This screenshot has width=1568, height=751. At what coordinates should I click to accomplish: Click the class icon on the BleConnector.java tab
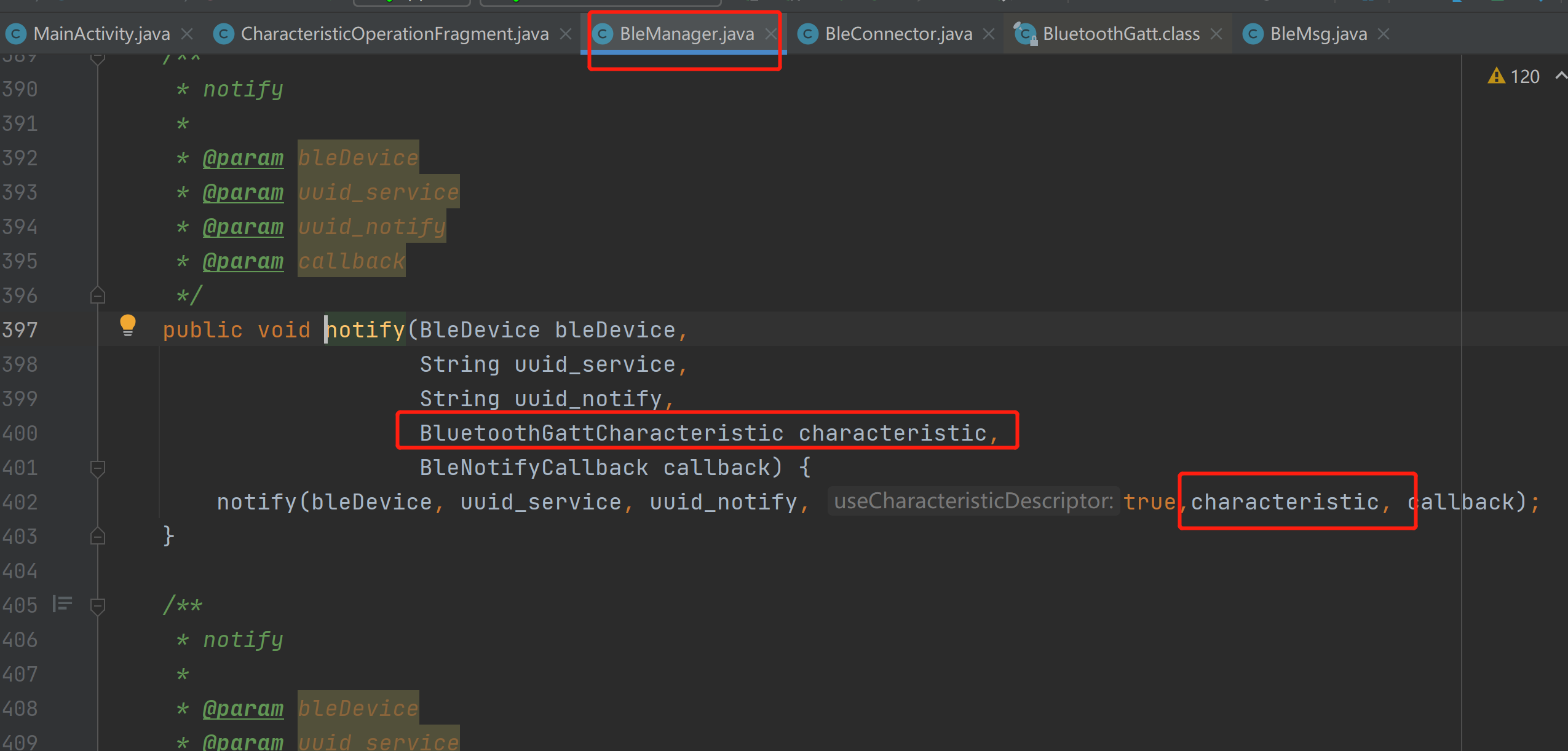[x=807, y=34]
